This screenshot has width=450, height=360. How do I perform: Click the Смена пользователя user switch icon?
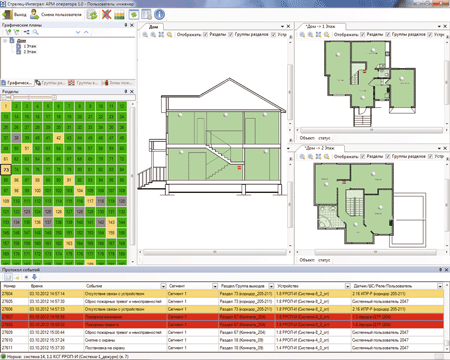coord(34,14)
